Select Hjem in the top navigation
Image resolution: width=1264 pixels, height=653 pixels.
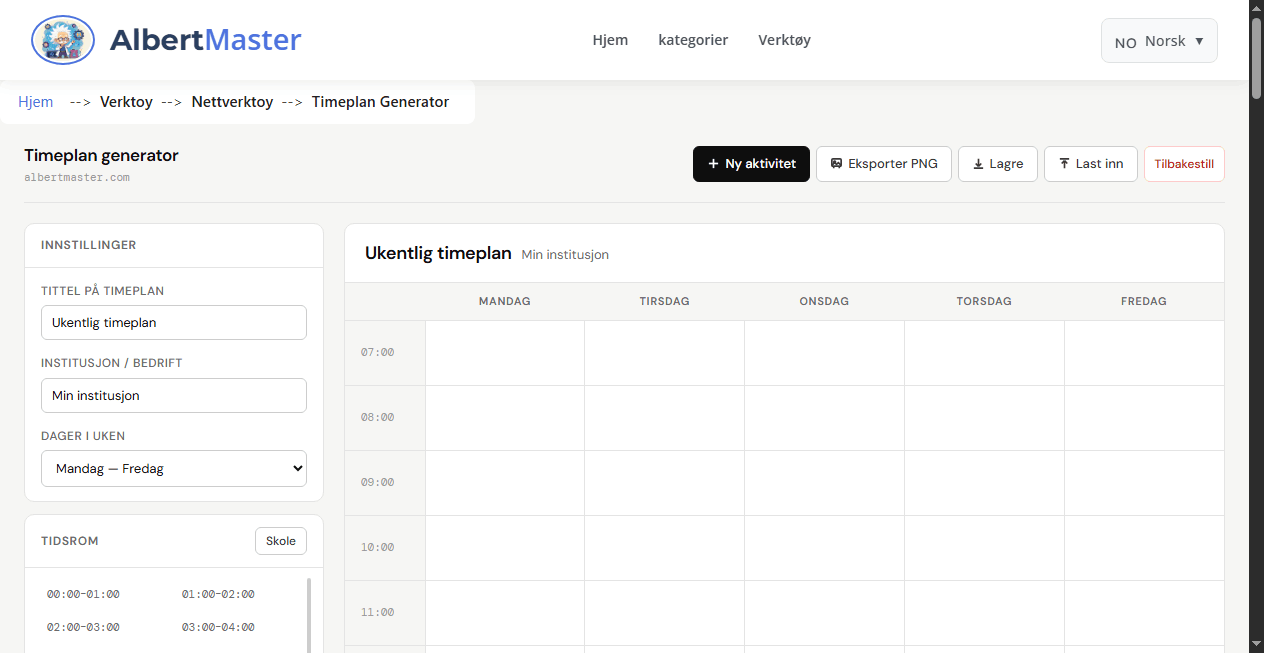pos(610,40)
